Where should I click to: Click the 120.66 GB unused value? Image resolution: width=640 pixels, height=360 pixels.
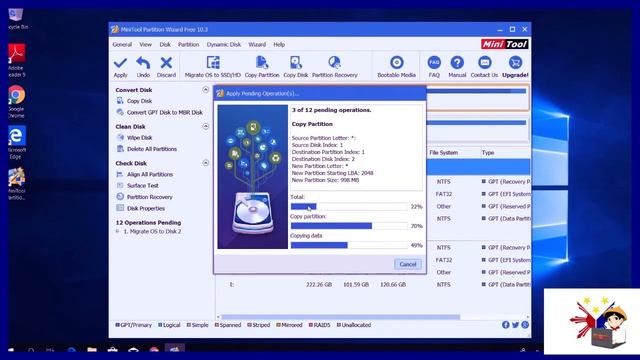[393, 284]
